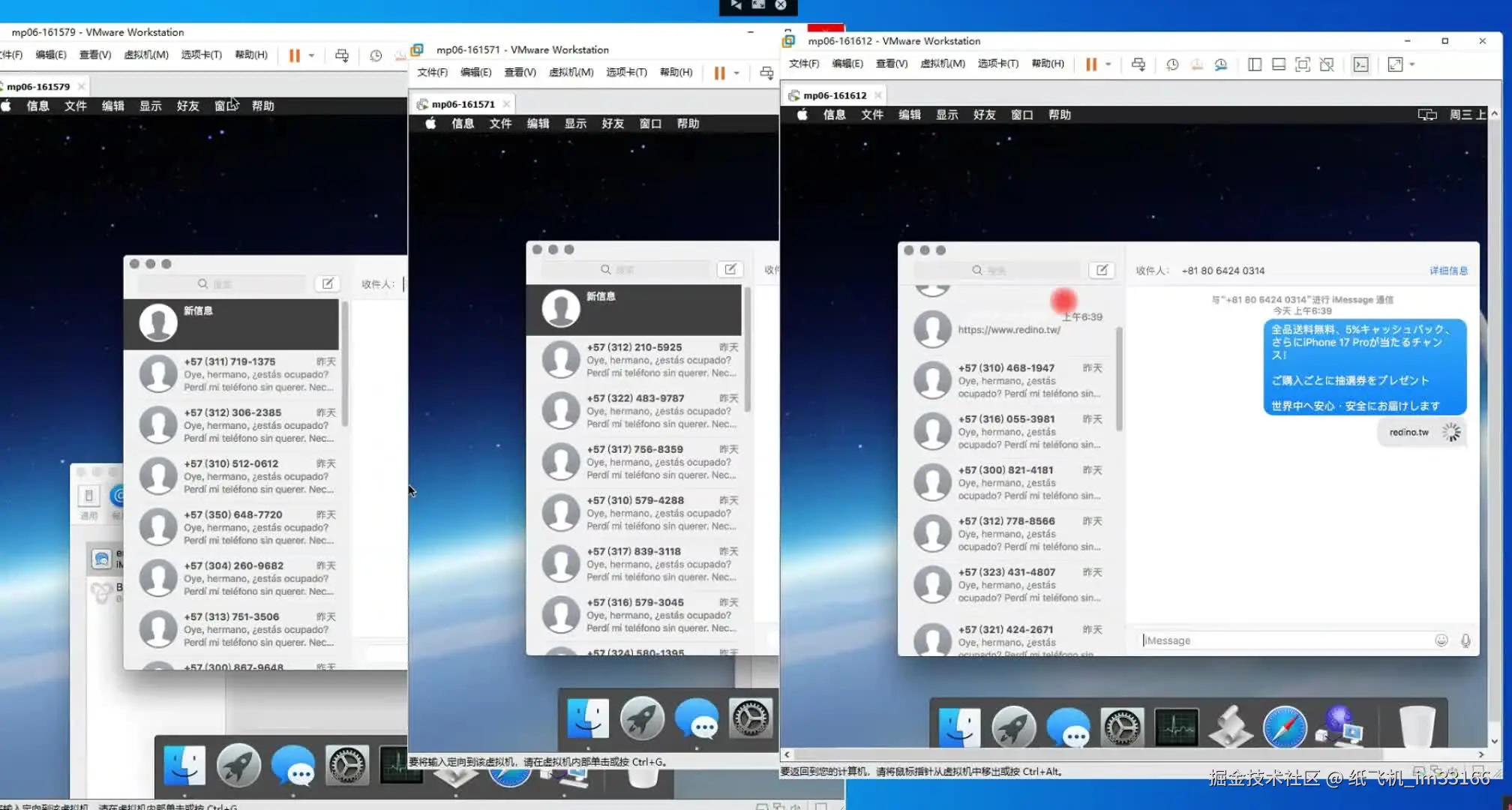Toggle the sidebar/library panel in the rightmost window
This screenshot has width=1512, height=810.
pos(1254,64)
